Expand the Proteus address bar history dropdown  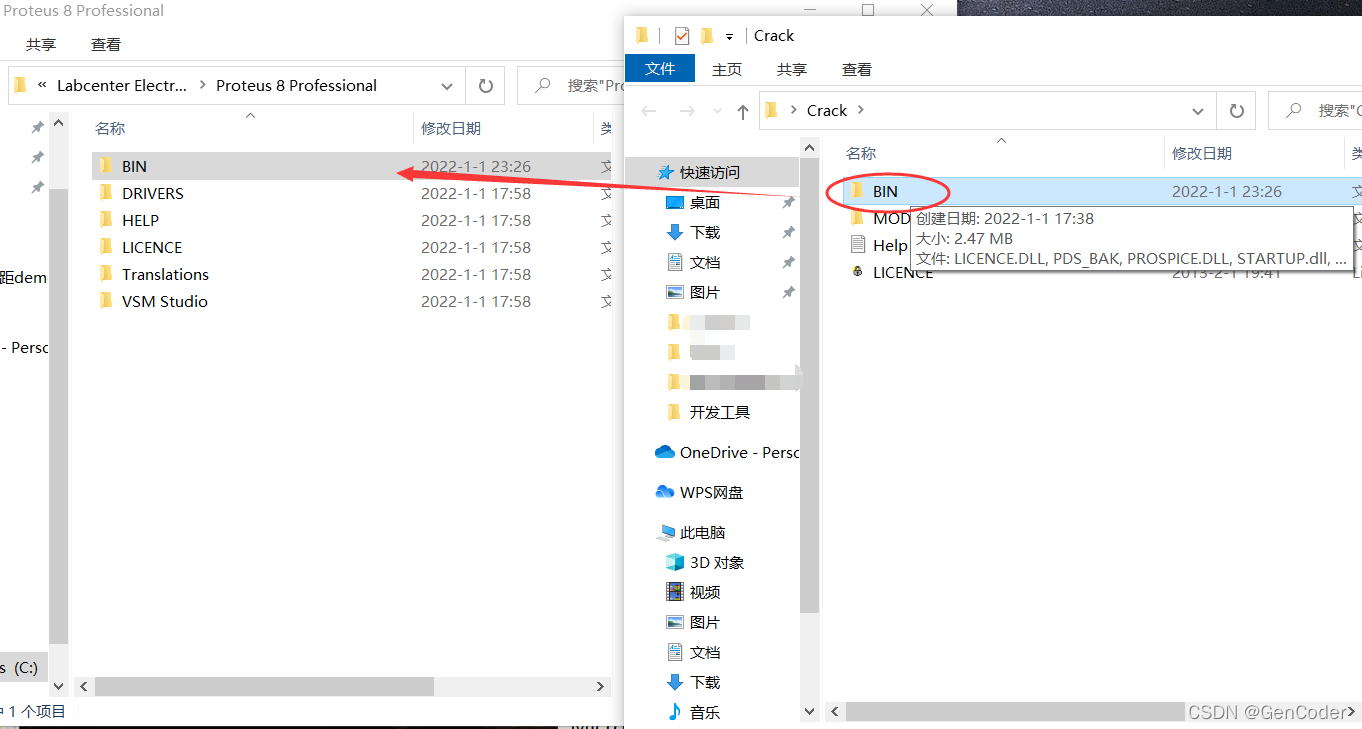pos(448,86)
